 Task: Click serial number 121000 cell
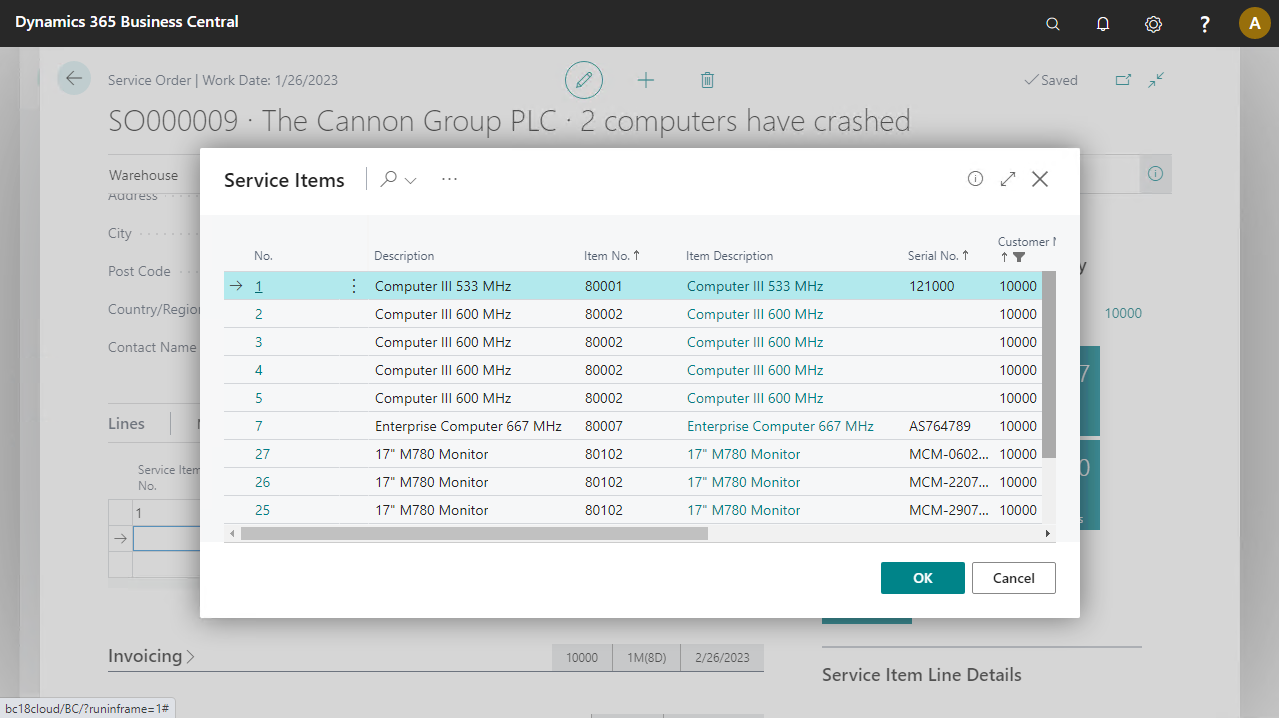[932, 286]
